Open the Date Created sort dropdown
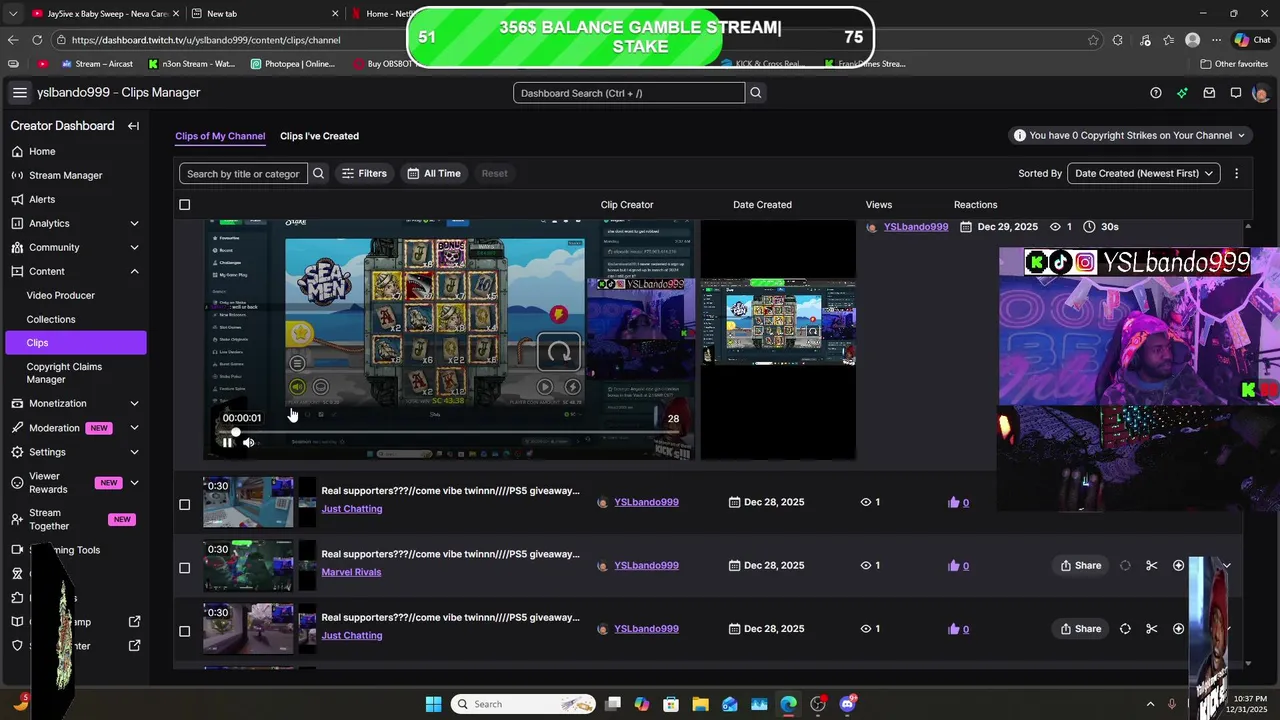This screenshot has height=720, width=1280. [1144, 173]
